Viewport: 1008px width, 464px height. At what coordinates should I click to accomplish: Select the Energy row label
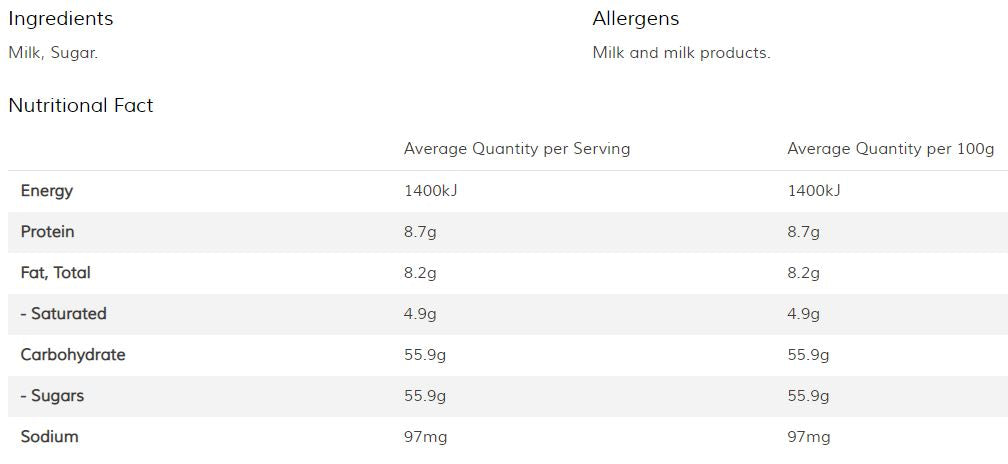pos(47,191)
